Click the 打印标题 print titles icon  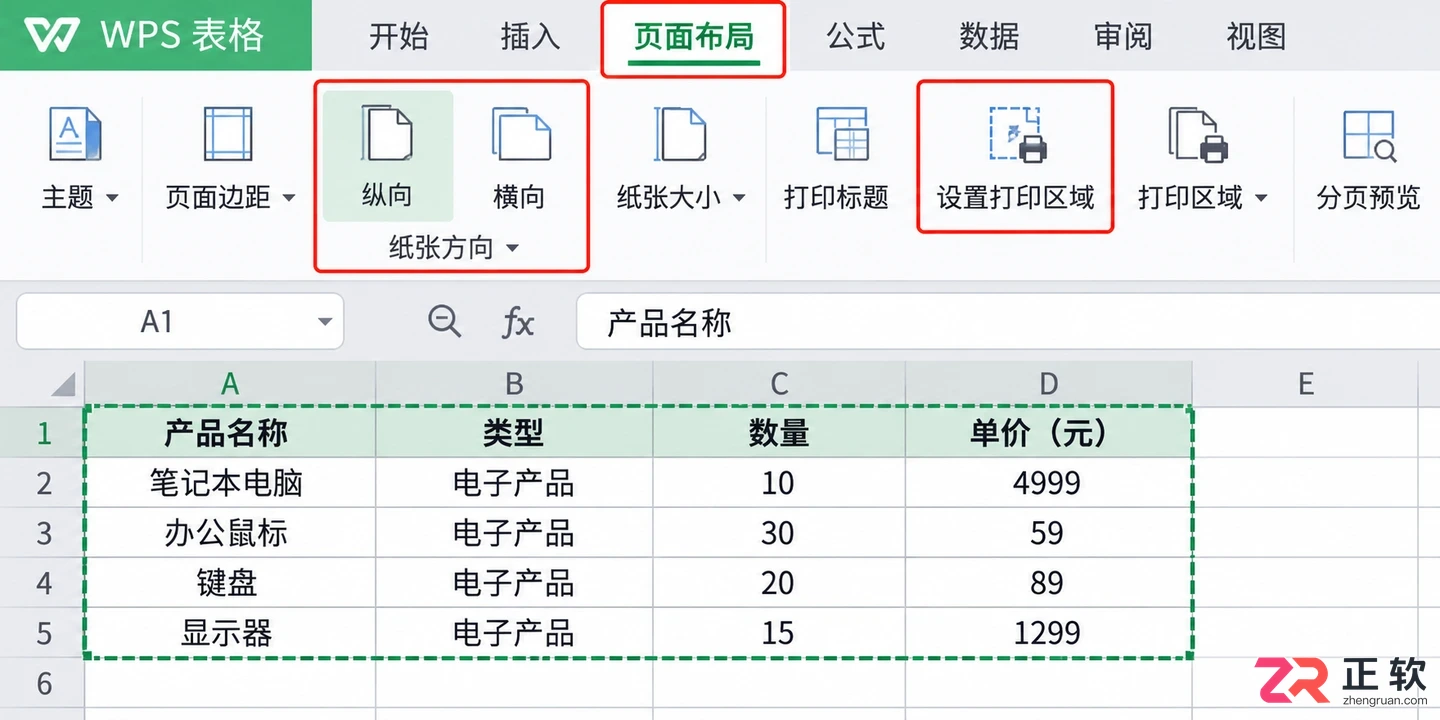(x=842, y=135)
